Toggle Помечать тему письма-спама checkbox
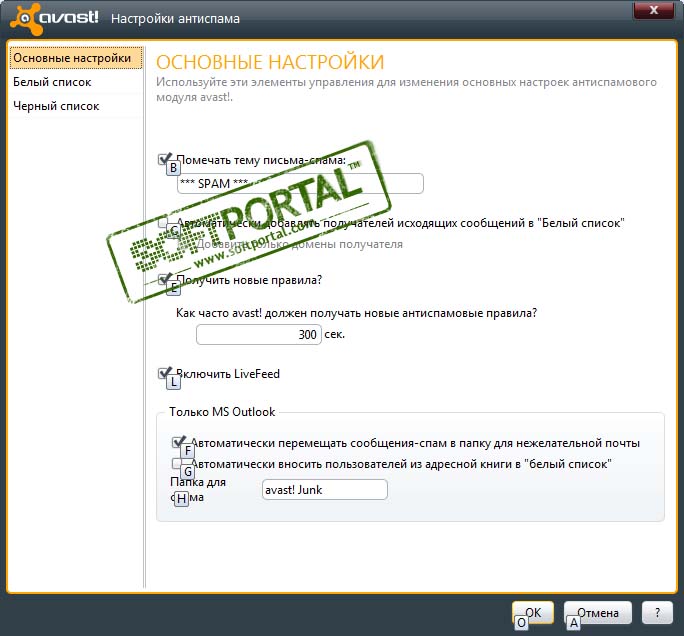684x636 pixels. tap(164, 159)
